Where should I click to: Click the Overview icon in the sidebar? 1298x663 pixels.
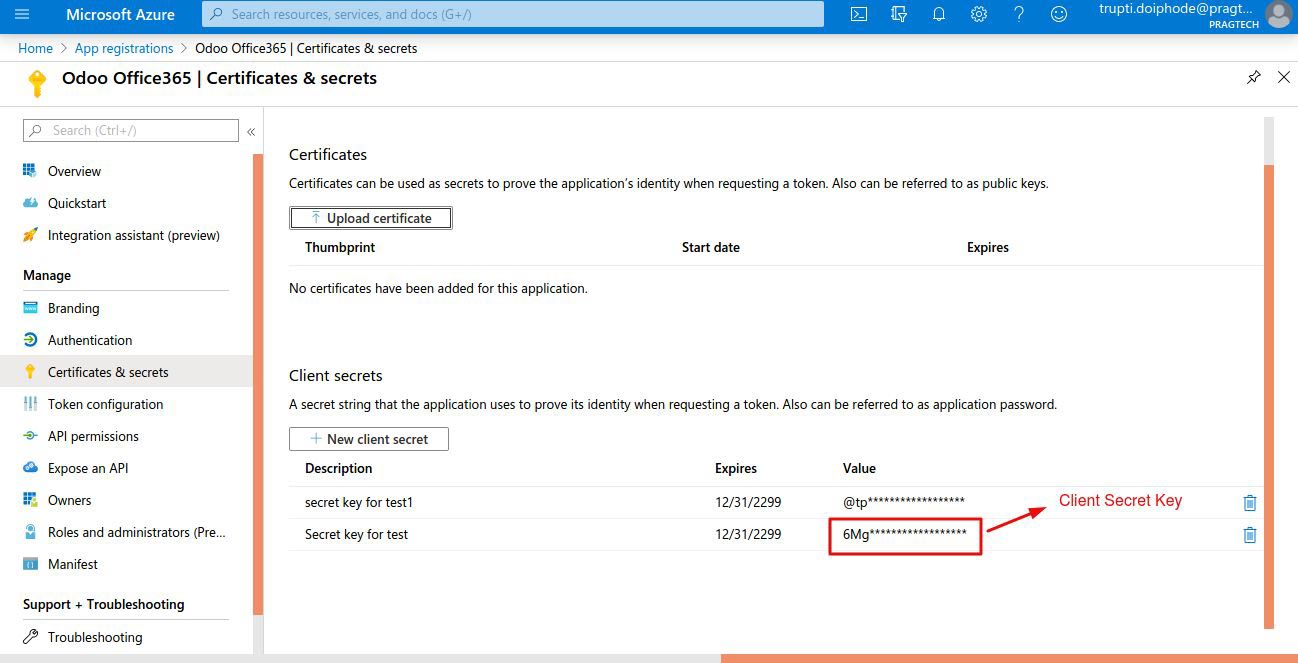coord(30,171)
